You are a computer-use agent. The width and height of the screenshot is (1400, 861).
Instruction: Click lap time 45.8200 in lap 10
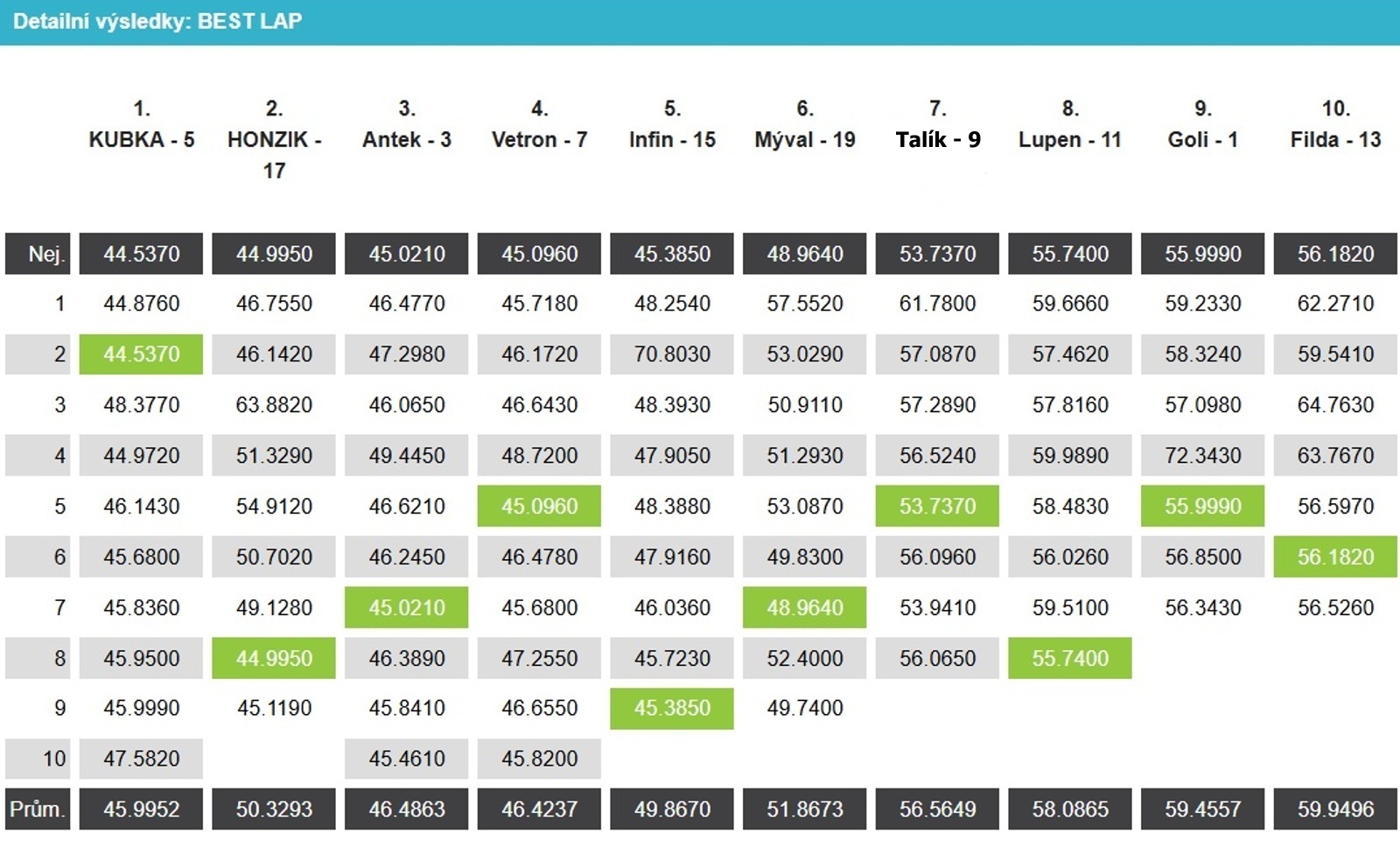pos(539,759)
